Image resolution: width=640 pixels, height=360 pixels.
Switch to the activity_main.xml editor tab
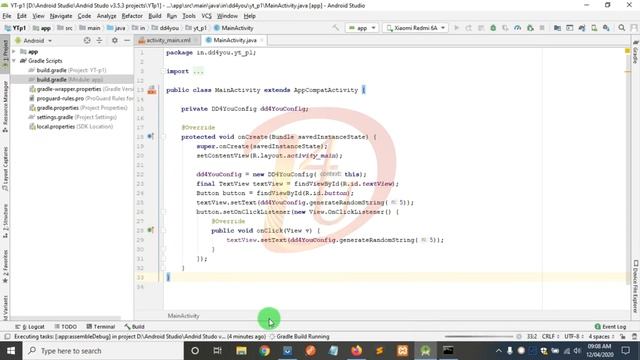point(168,40)
